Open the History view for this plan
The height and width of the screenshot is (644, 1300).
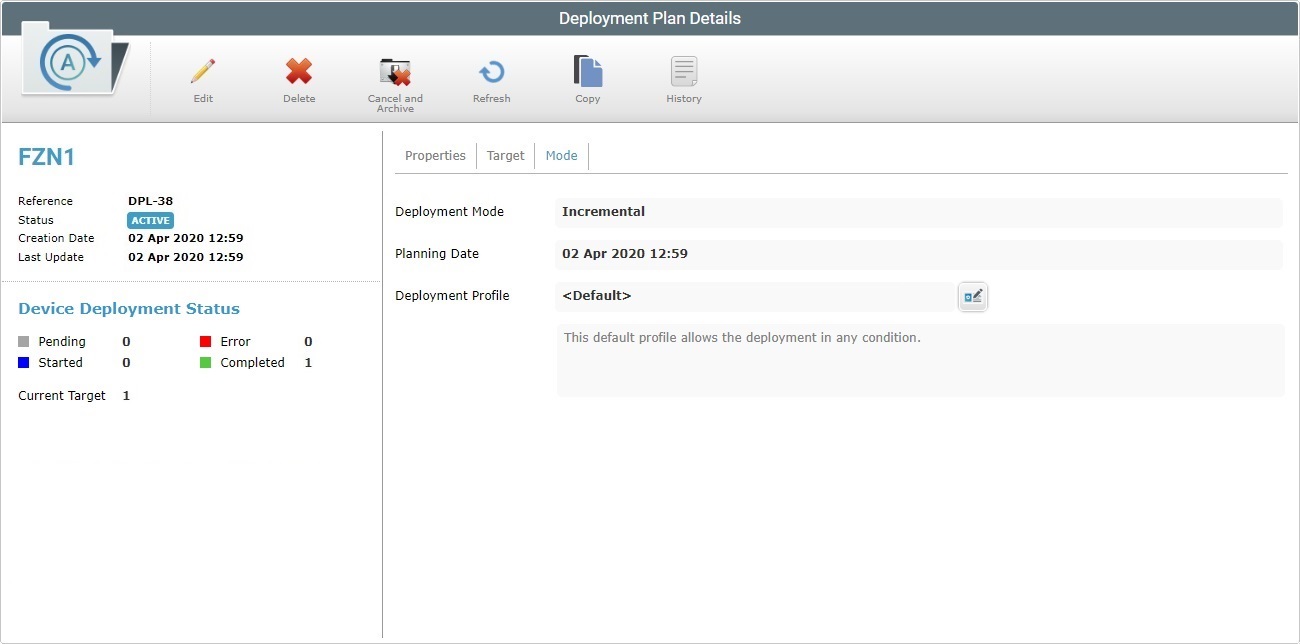(683, 72)
